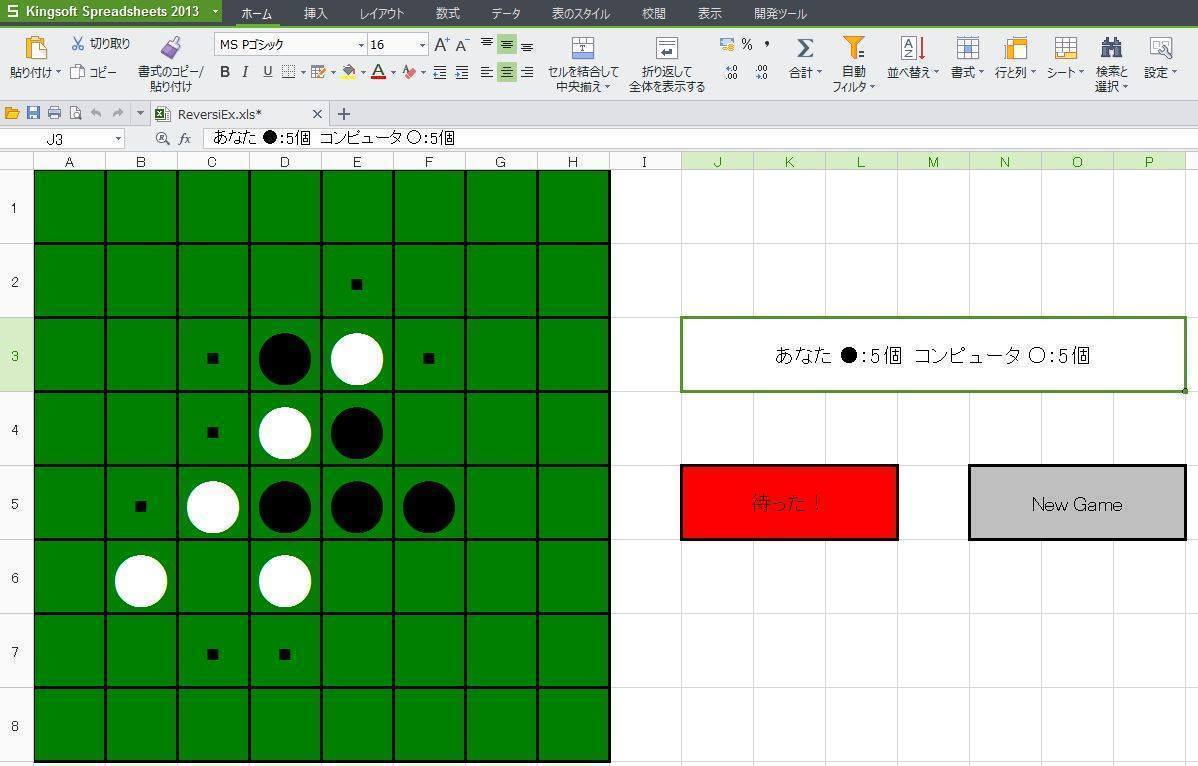
Task: Click the save floppy disk icon
Action: coord(33,113)
